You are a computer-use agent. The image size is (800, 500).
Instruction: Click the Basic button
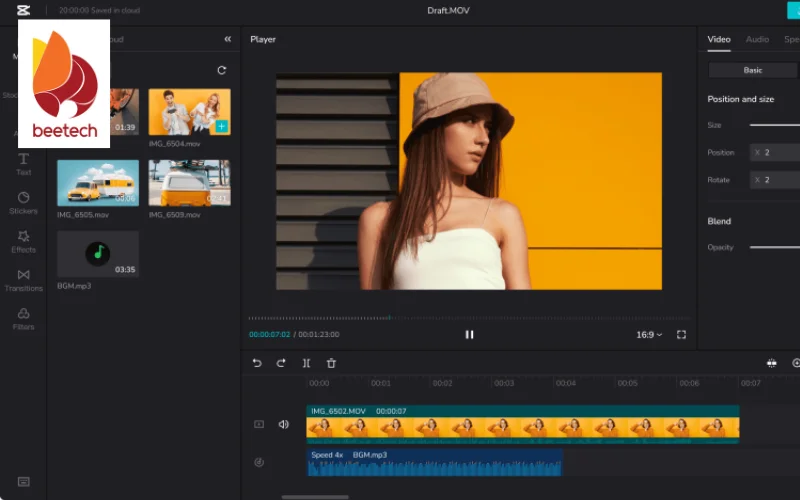753,70
